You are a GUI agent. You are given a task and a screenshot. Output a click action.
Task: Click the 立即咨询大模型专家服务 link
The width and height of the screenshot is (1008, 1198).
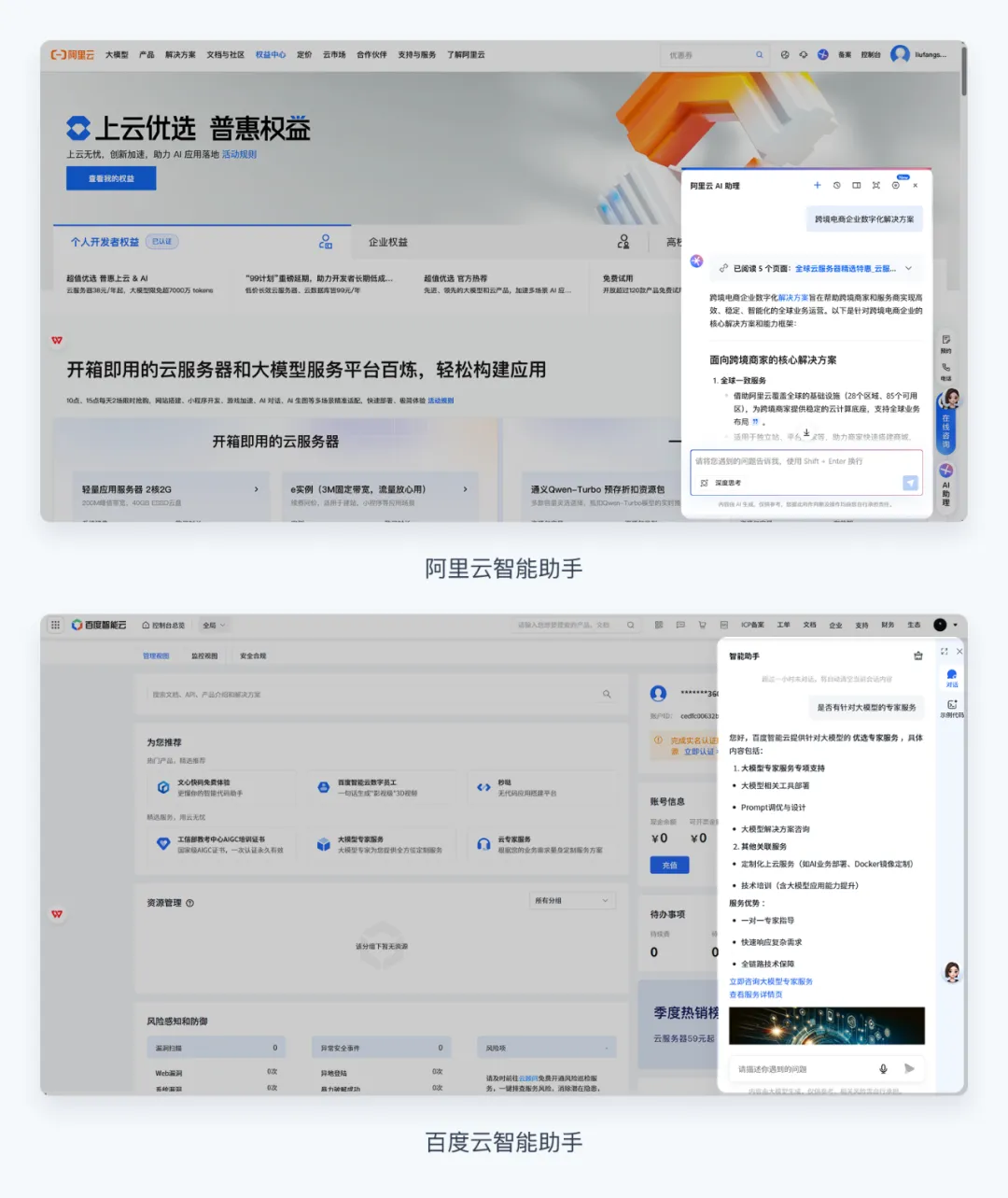point(769,981)
